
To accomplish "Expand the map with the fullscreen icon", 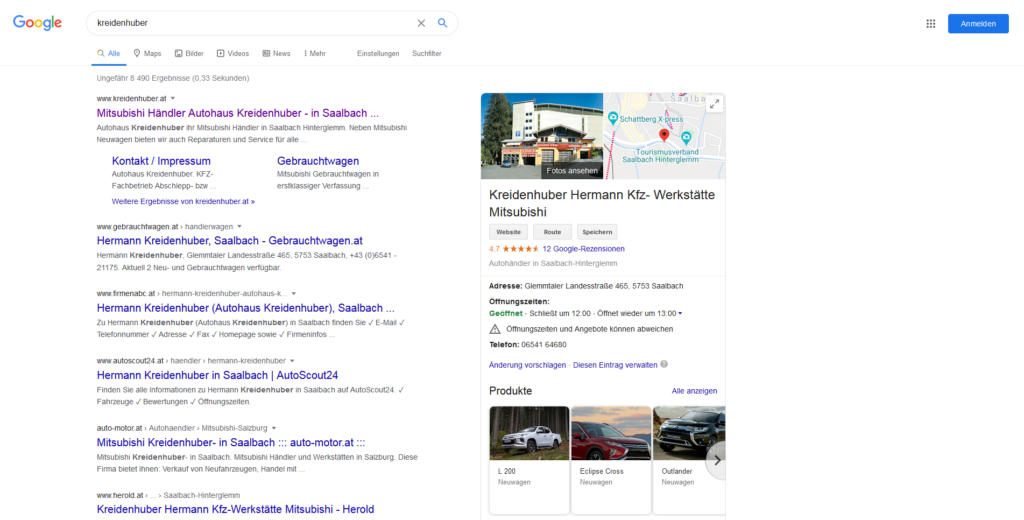I will [714, 104].
